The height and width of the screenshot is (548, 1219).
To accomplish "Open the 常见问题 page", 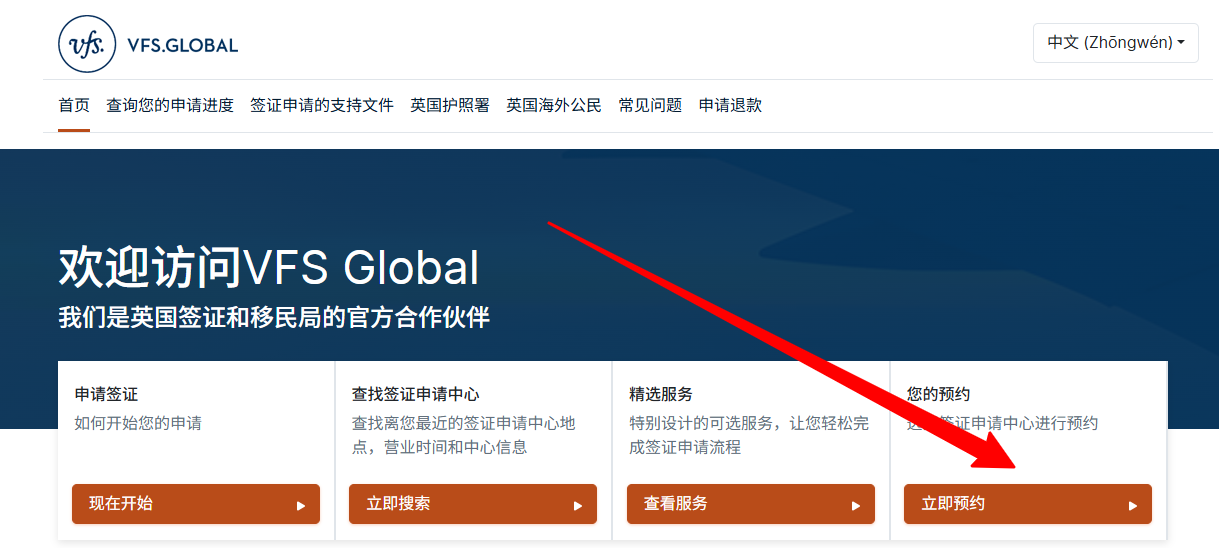I will (650, 105).
